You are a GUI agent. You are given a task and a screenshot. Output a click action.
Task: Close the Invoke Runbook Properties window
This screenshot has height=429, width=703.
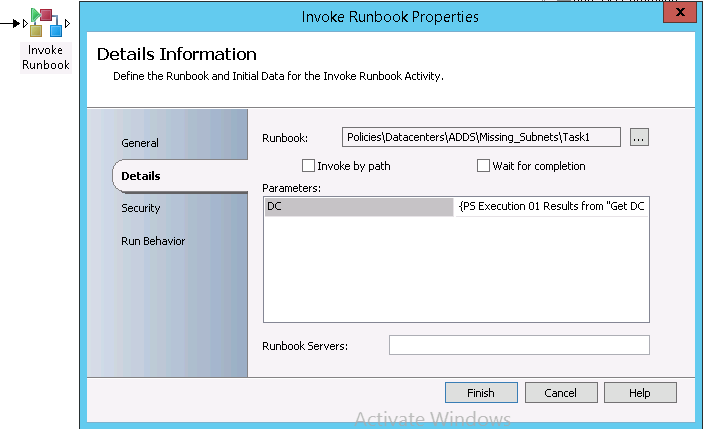pyautogui.click(x=680, y=12)
